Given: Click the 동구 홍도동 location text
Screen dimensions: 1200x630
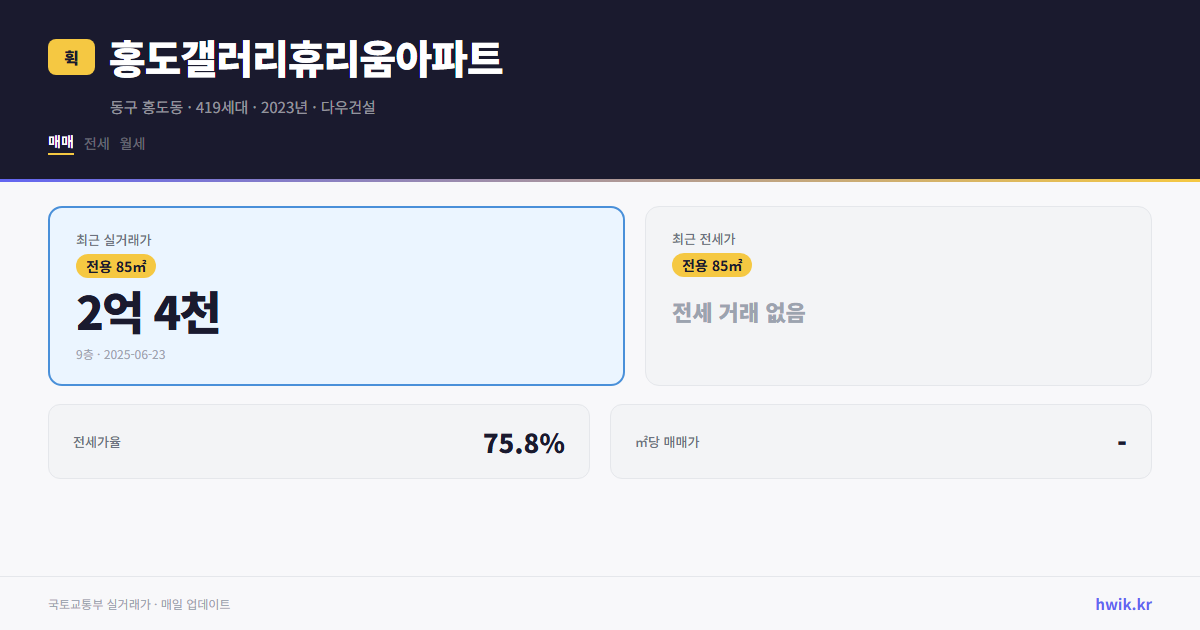Looking at the screenshot, I should pos(146,107).
